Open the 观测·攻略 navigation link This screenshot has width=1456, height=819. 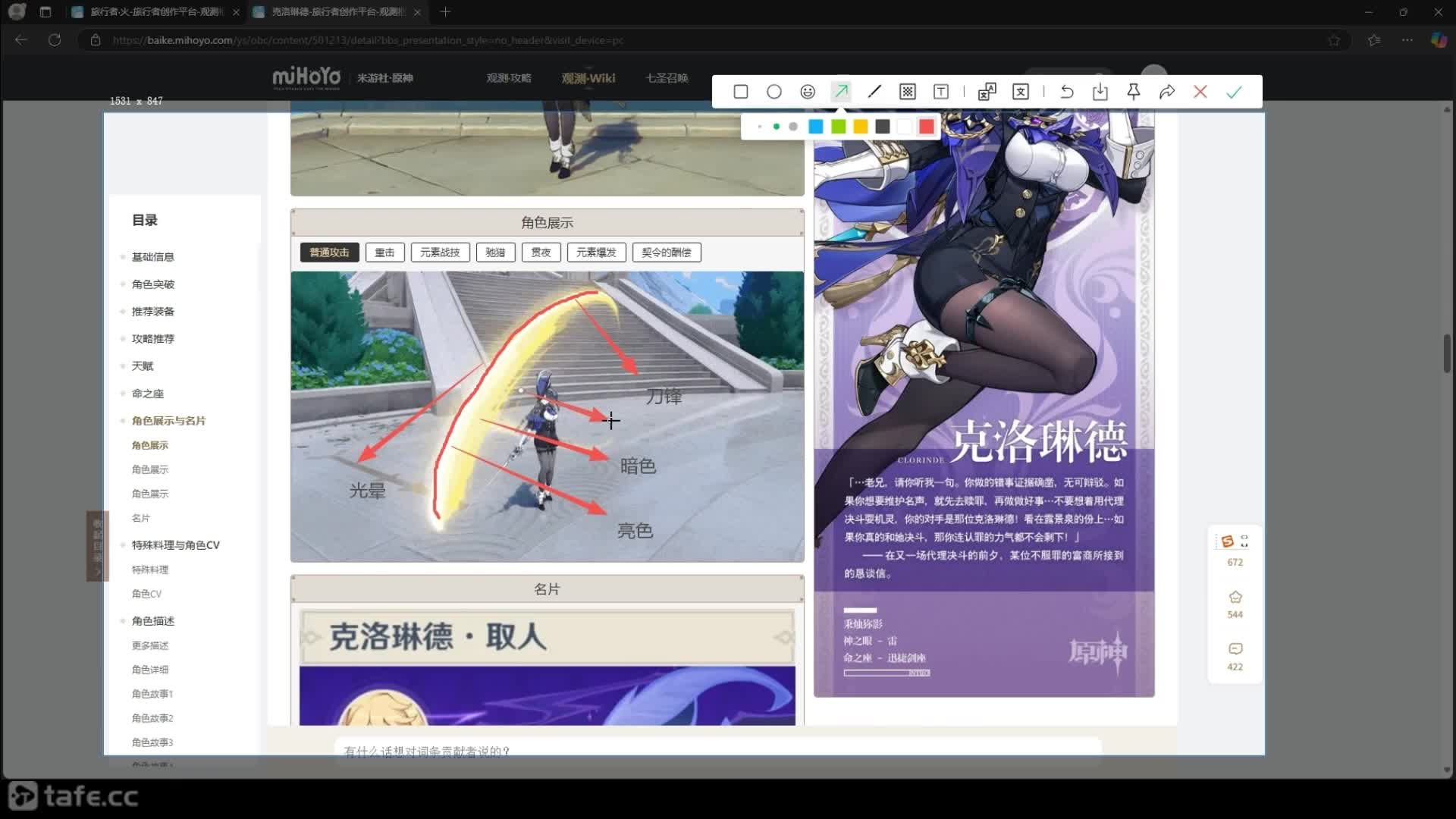coord(509,78)
